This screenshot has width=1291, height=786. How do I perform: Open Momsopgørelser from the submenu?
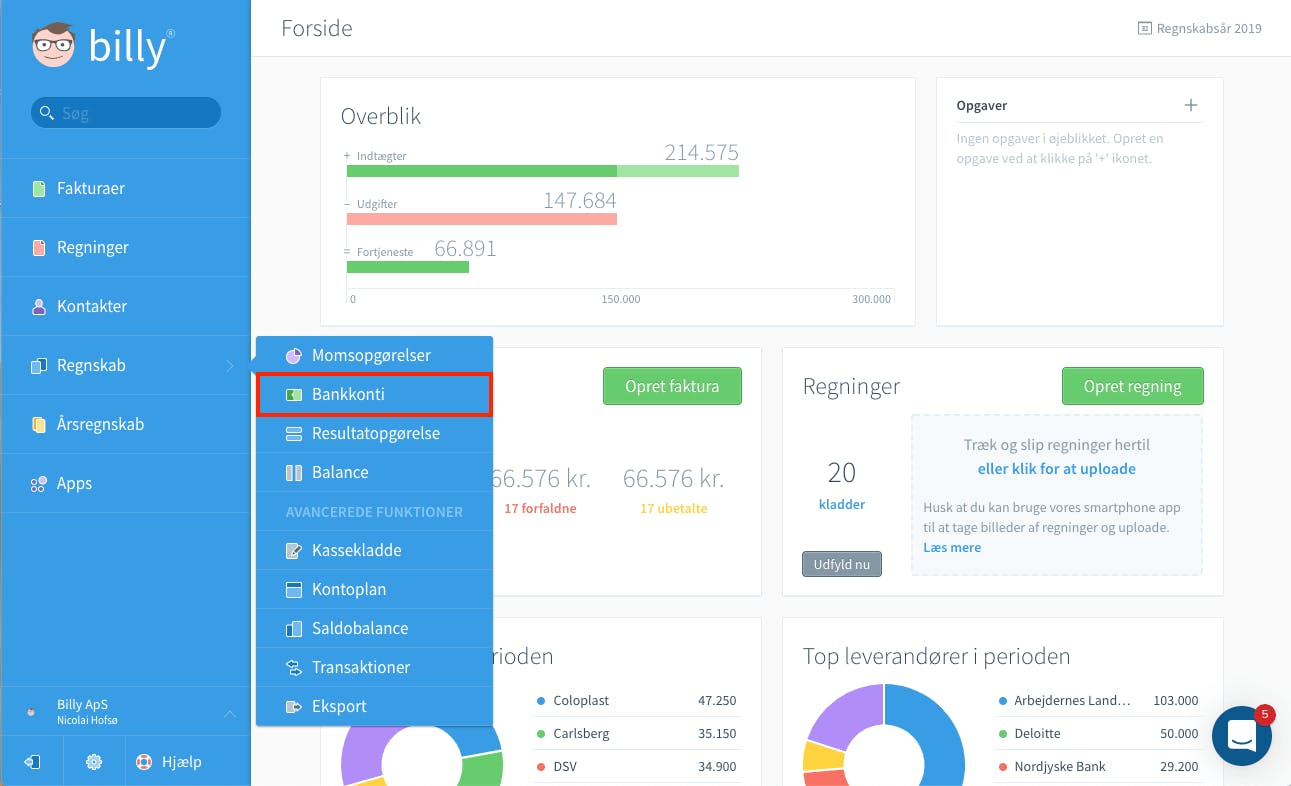pos(374,355)
